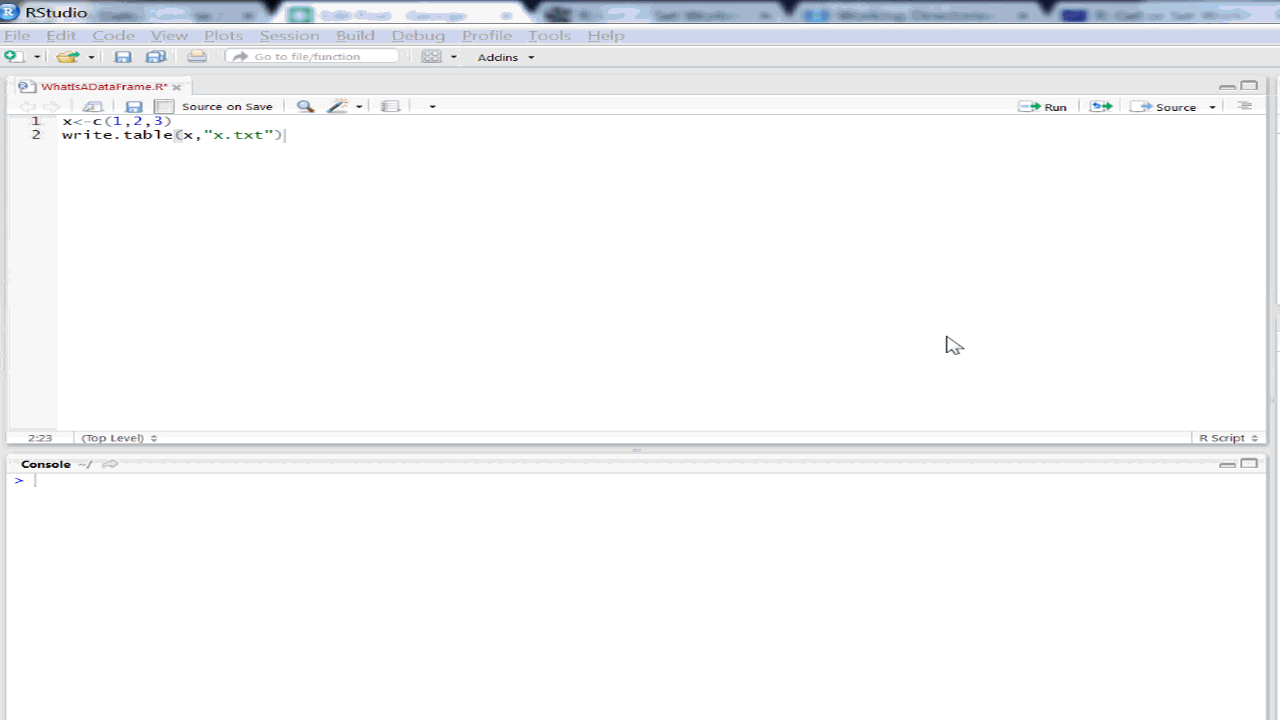Open the Profile menu
1280x720 pixels.
[x=487, y=35]
